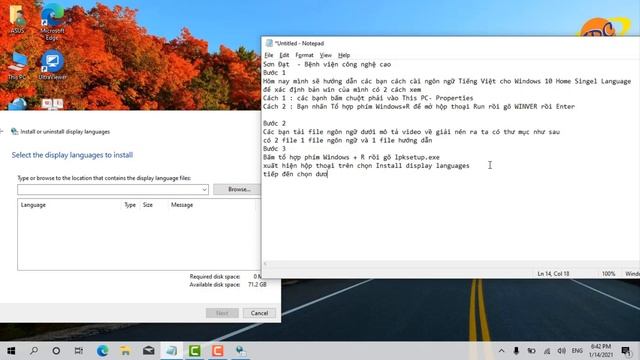Open Edge browser from taskbar

[x=102, y=351]
